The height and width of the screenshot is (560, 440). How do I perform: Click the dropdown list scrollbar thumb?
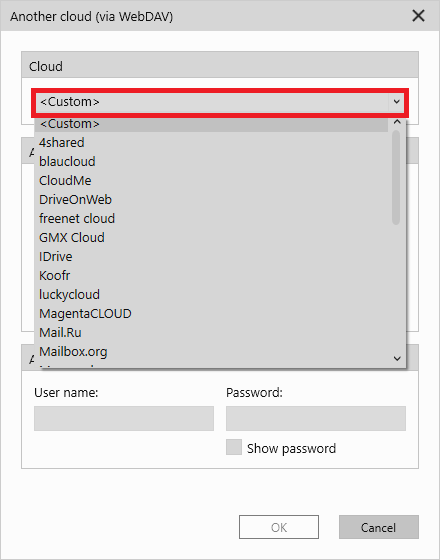click(x=396, y=178)
